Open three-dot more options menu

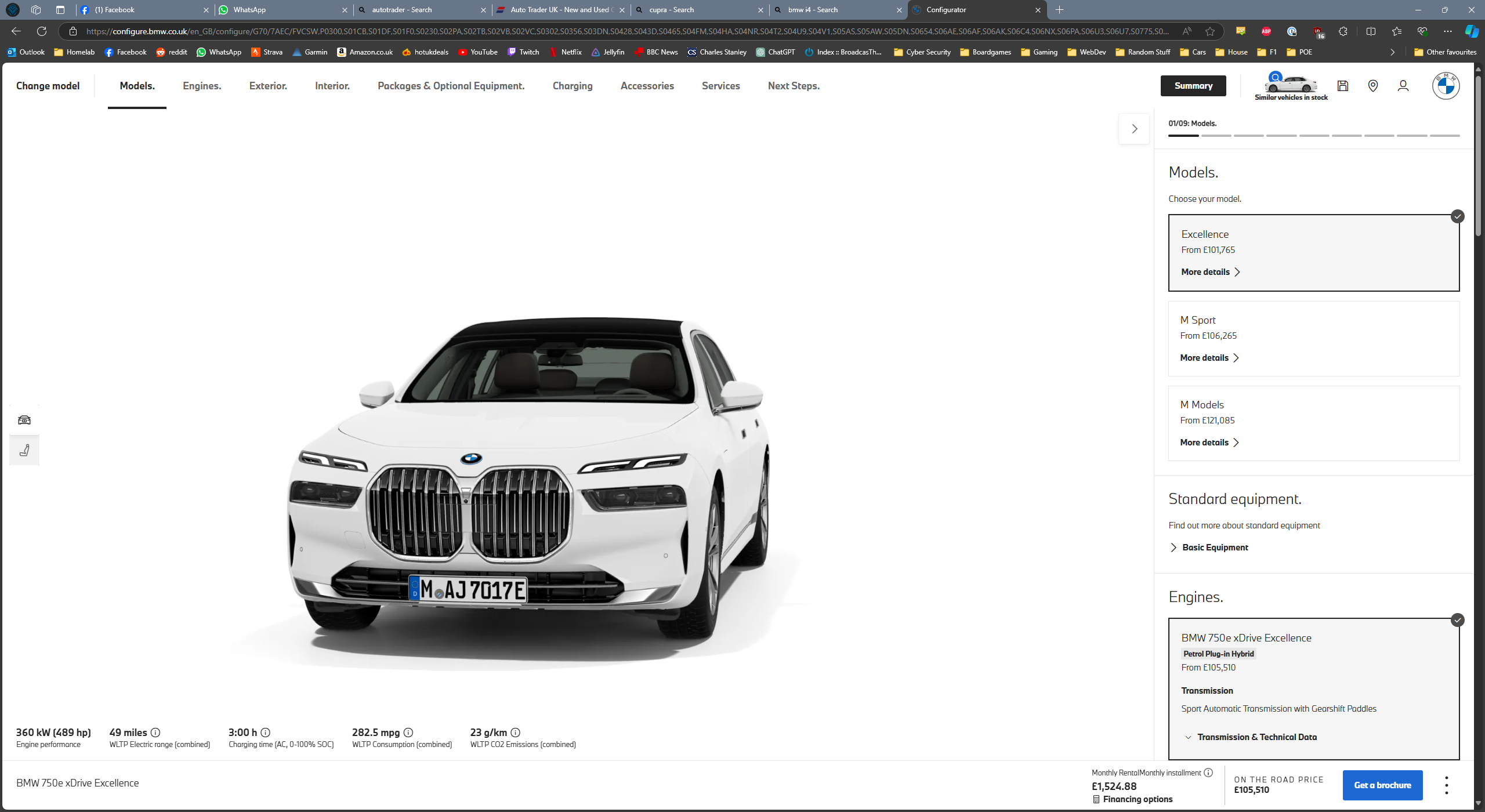click(x=1446, y=785)
